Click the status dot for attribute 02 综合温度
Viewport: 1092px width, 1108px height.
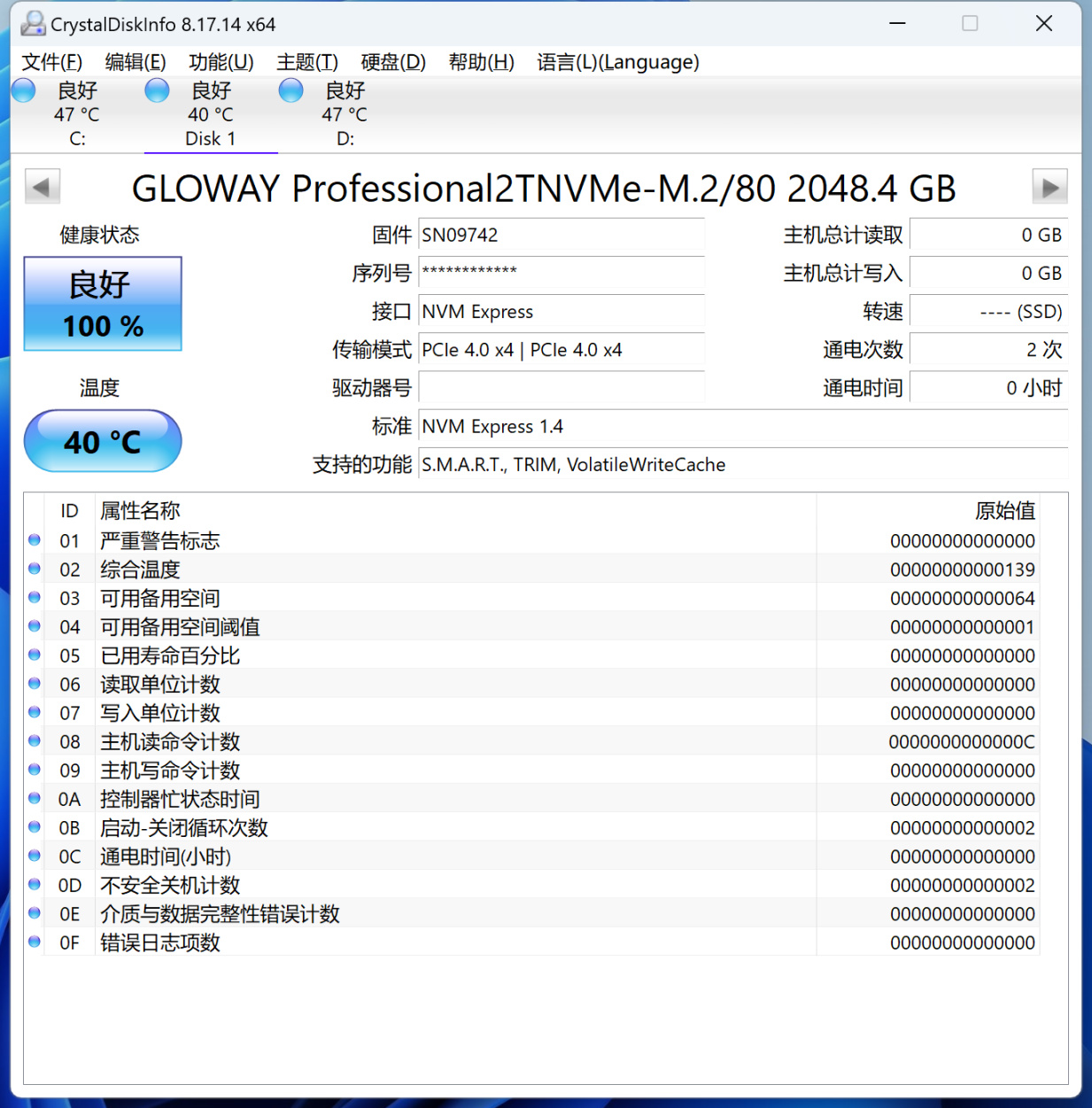click(x=35, y=569)
